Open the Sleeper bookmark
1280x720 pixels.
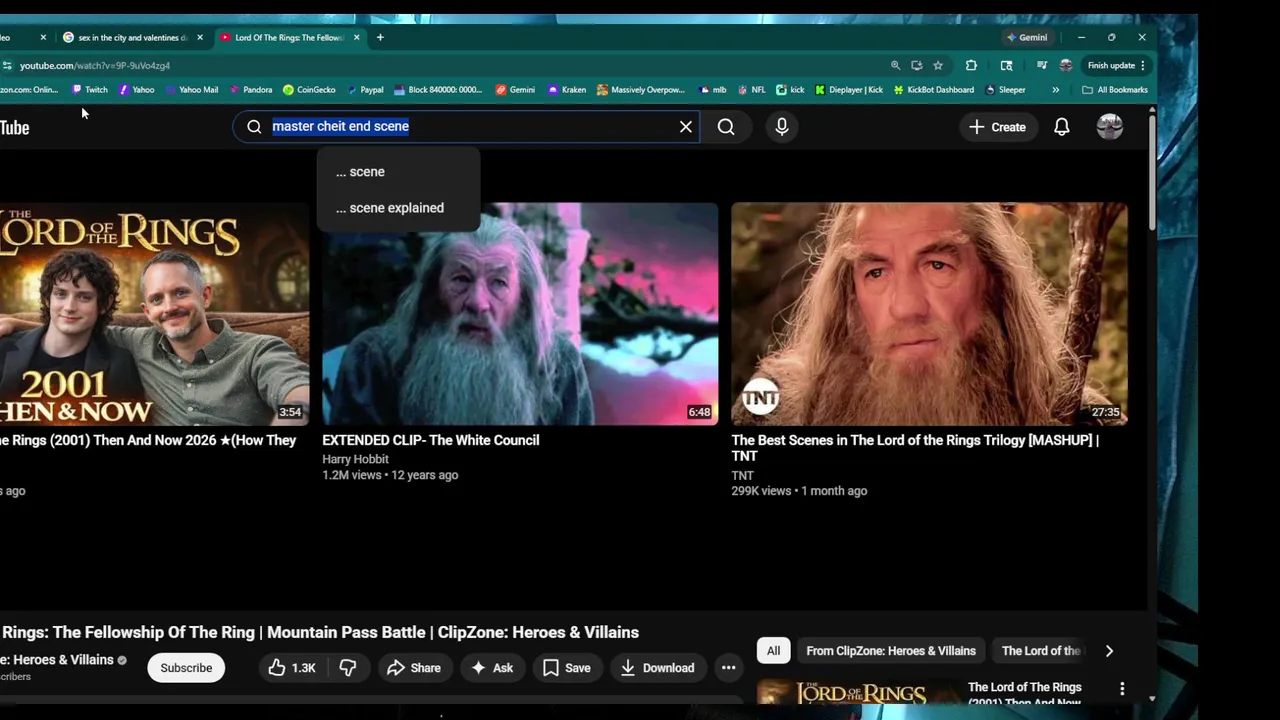pyautogui.click(x=1005, y=90)
